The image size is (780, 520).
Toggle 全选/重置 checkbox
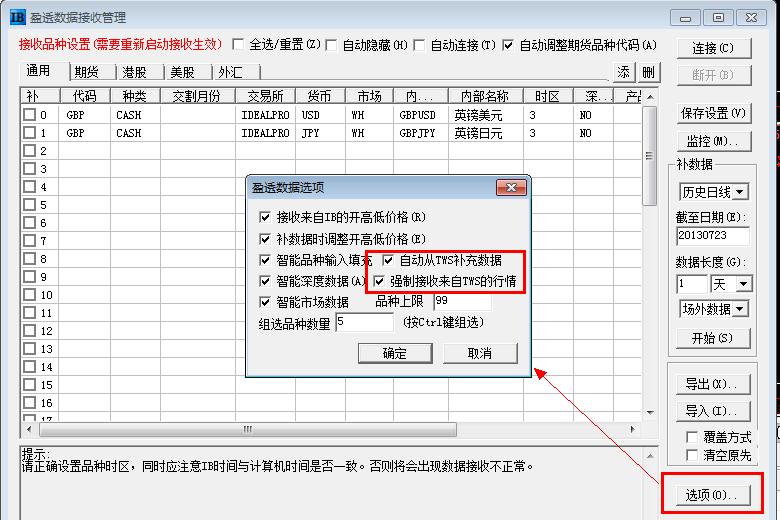coord(238,45)
